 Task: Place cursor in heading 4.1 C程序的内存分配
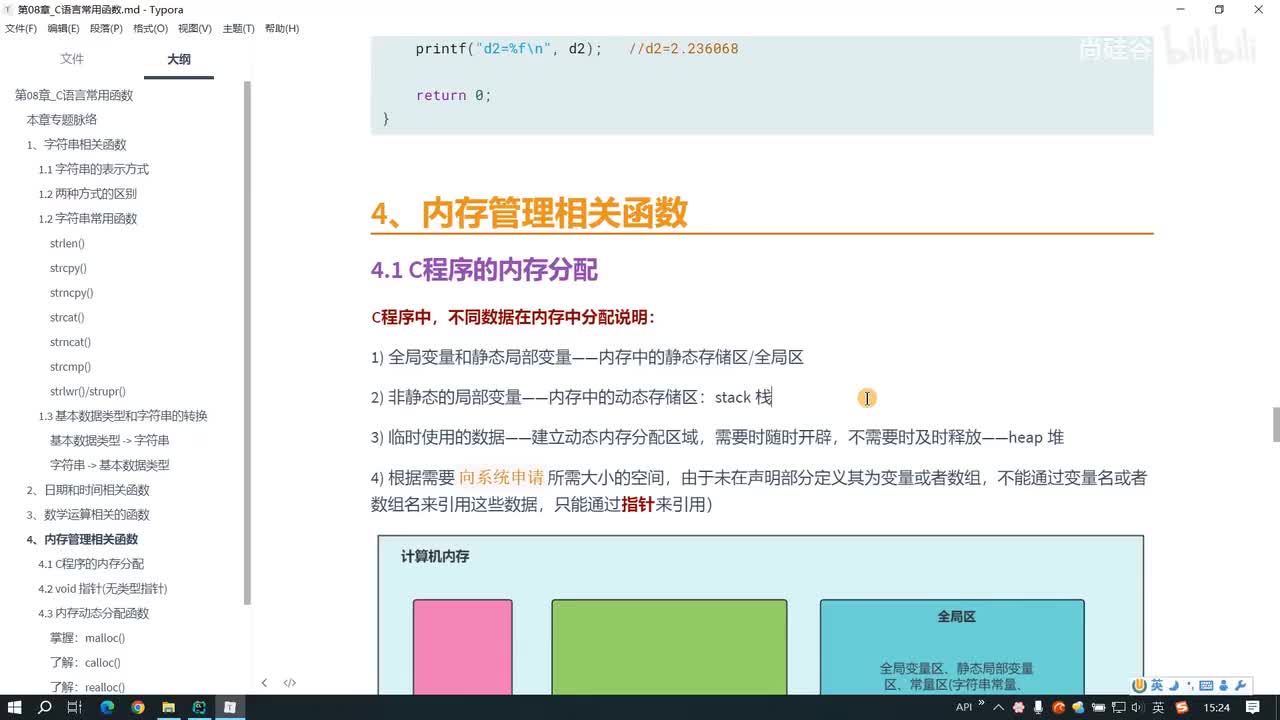click(x=484, y=269)
